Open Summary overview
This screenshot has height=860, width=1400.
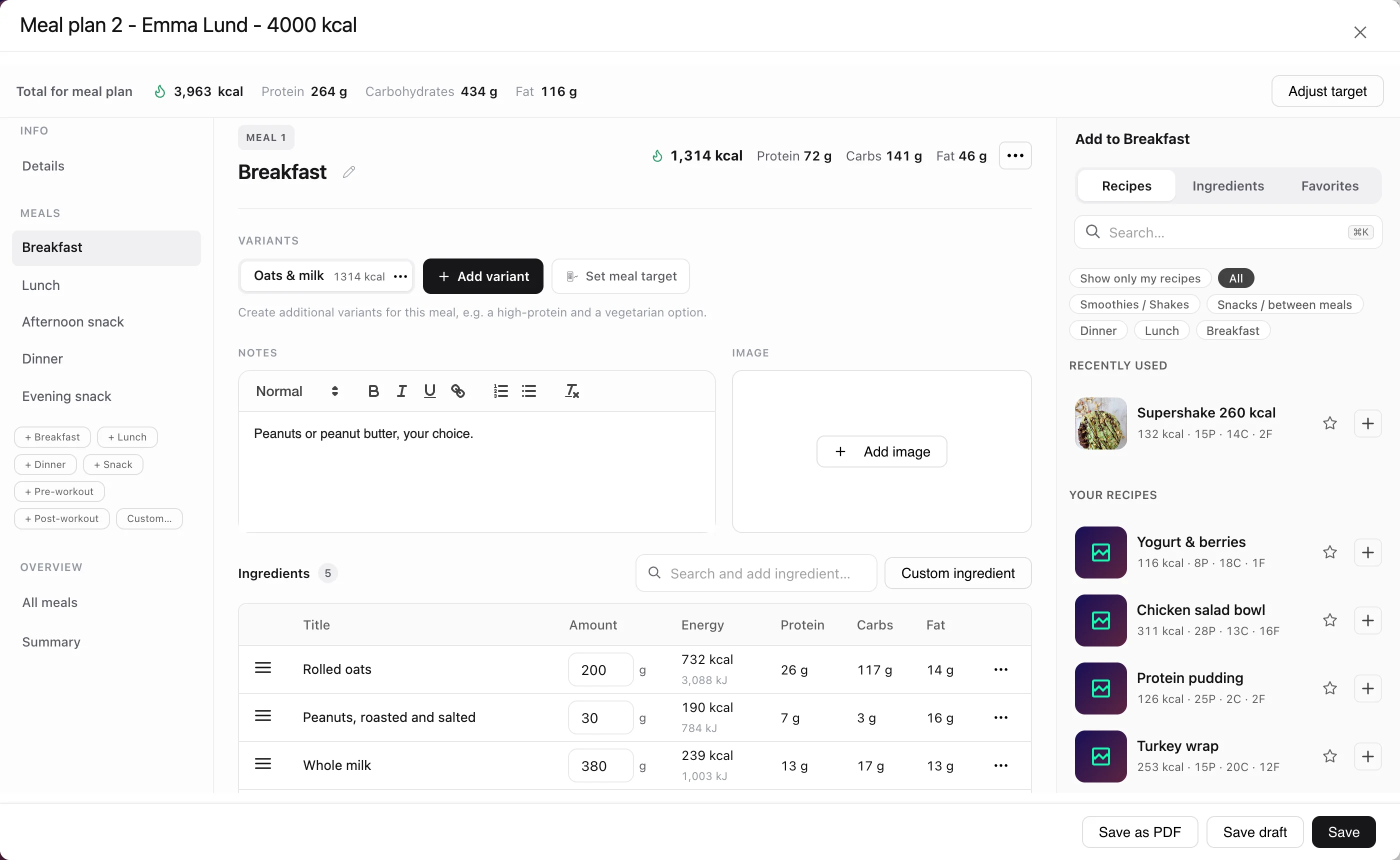point(51,642)
